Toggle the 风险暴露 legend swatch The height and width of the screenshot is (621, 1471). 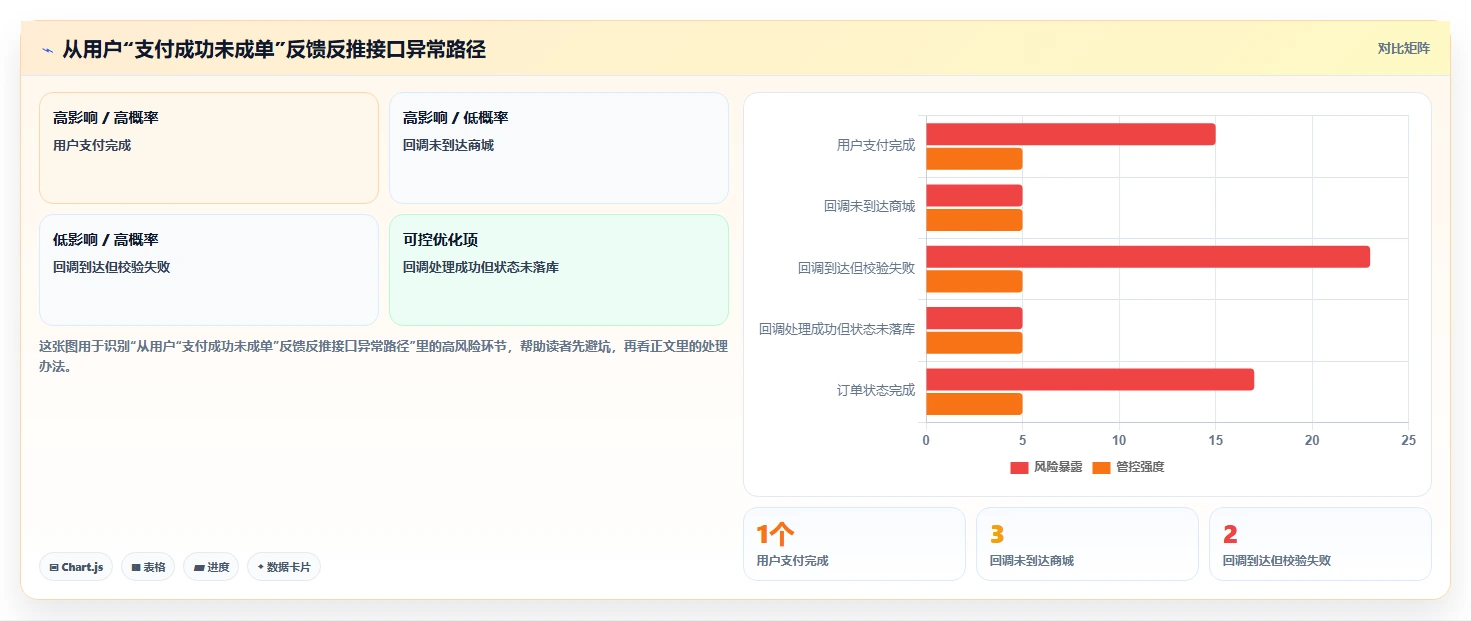tap(1019, 467)
